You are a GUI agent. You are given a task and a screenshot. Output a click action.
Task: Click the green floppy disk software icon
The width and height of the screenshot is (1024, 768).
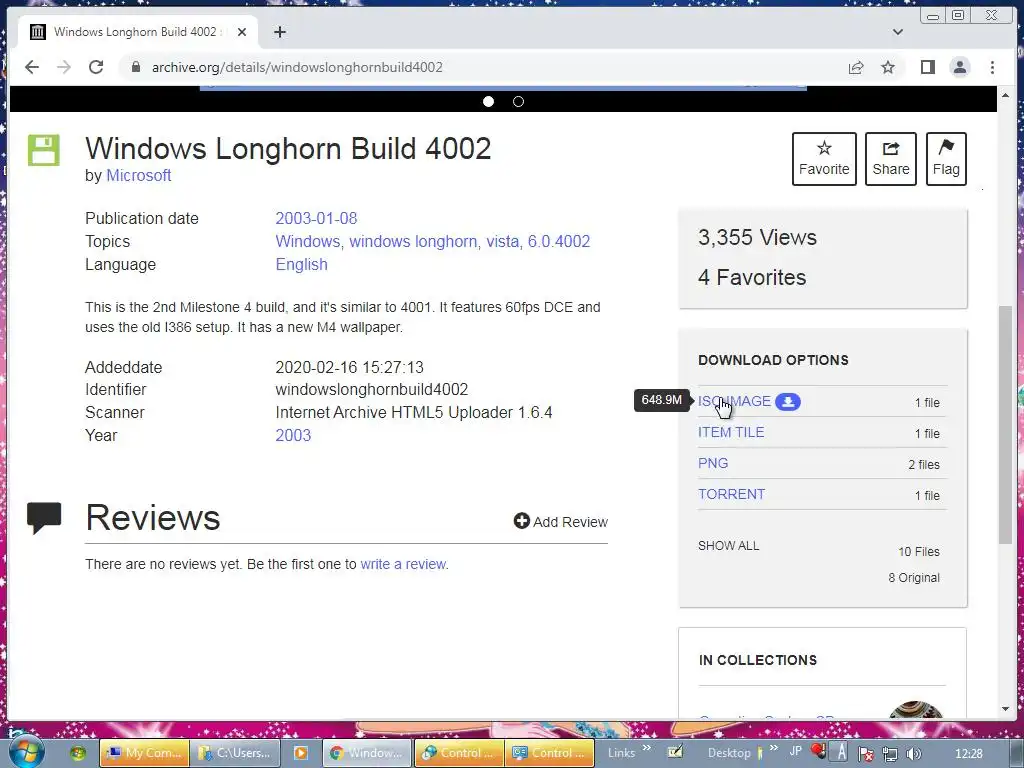coord(44,150)
